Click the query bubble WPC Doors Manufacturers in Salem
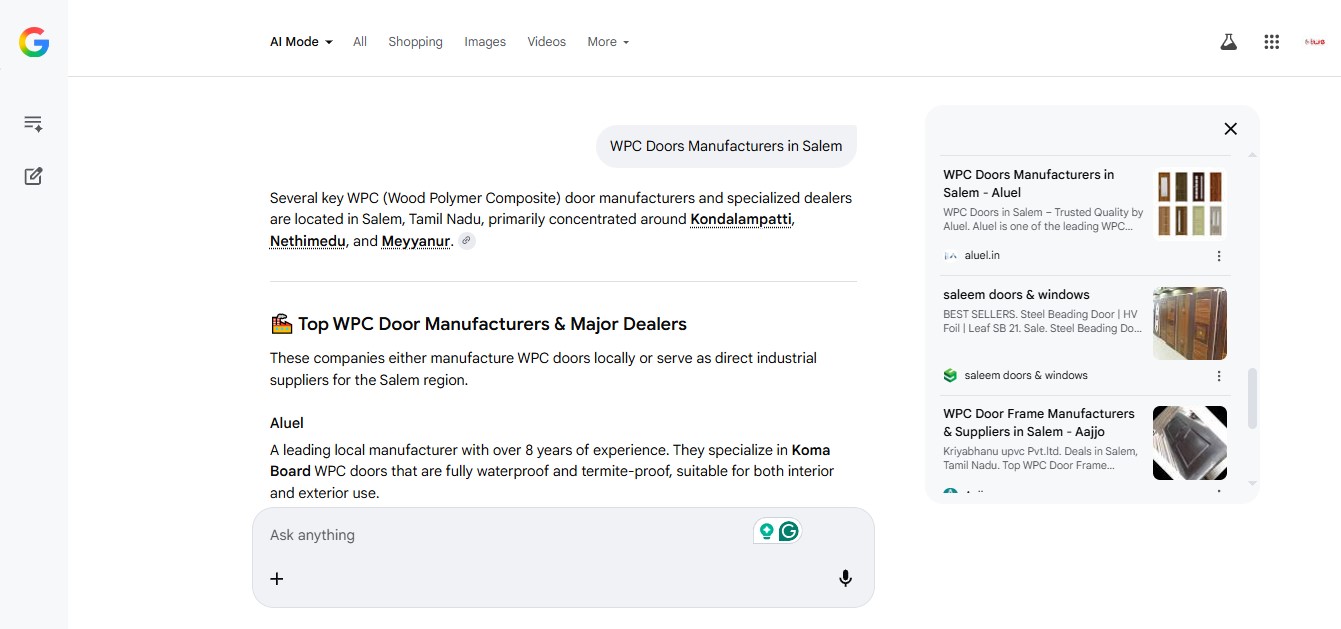Screen dimensions: 1341x629 click(726, 146)
